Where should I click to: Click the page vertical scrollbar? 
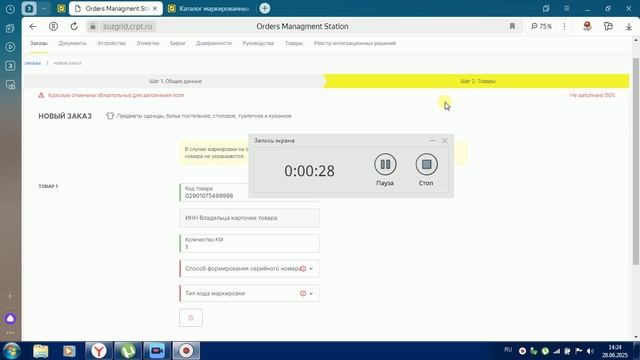pos(636,161)
